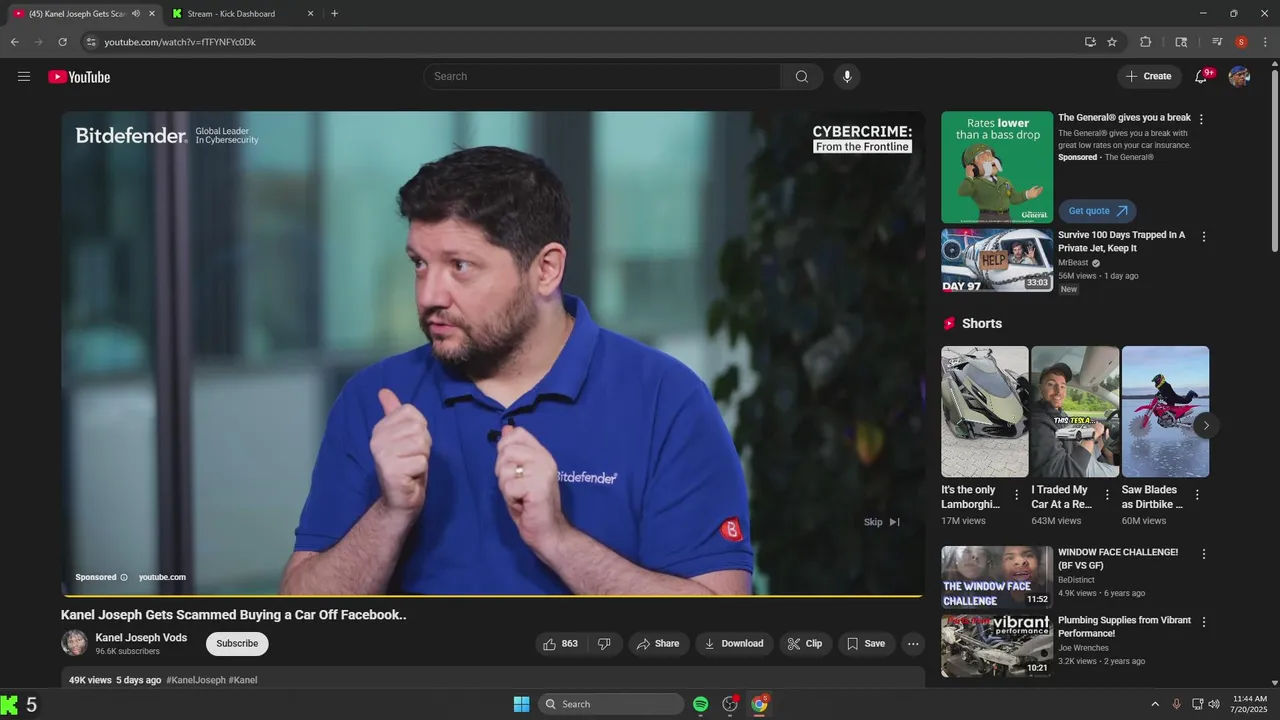This screenshot has width=1280, height=720.
Task: Click the #KanelJoseph hashtag
Action: [196, 680]
